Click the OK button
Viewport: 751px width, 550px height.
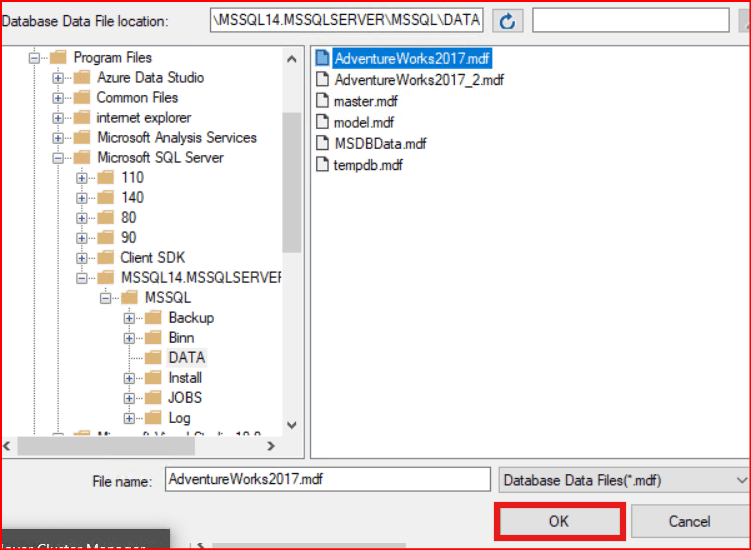tap(559, 521)
